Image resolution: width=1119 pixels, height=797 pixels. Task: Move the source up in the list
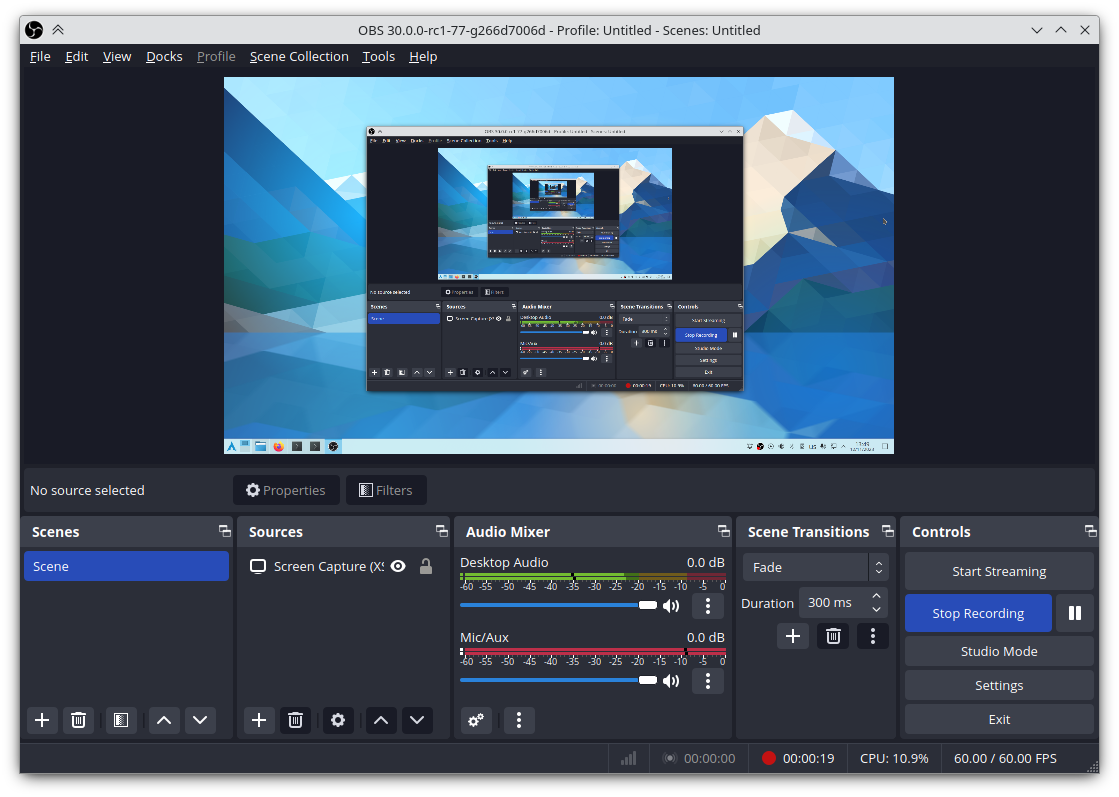click(380, 720)
